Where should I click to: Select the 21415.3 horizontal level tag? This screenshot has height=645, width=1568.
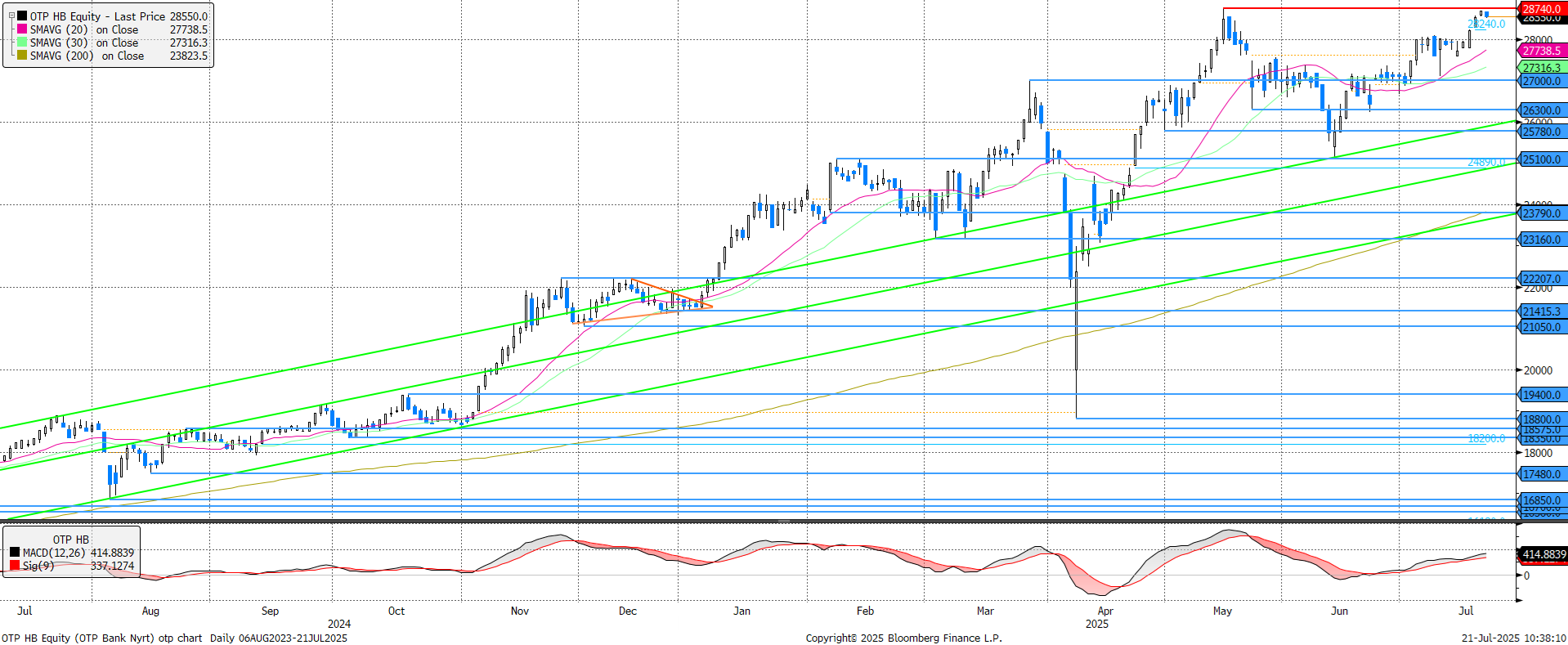1542,311
